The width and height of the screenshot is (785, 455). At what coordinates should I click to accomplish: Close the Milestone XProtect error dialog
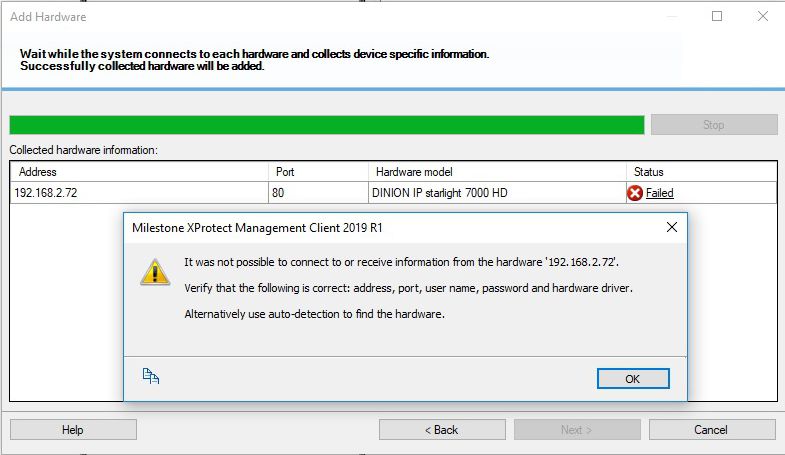(672, 227)
